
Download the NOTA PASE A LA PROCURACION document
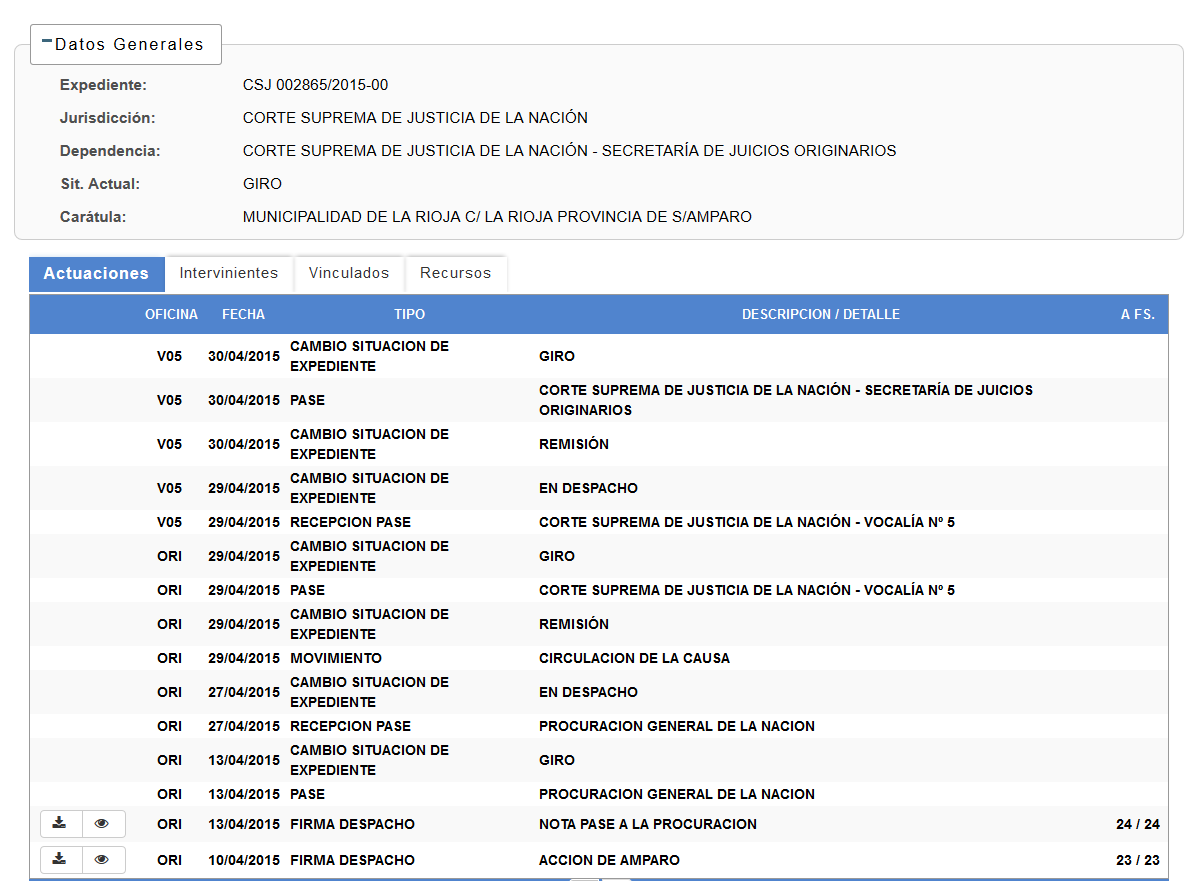point(60,824)
